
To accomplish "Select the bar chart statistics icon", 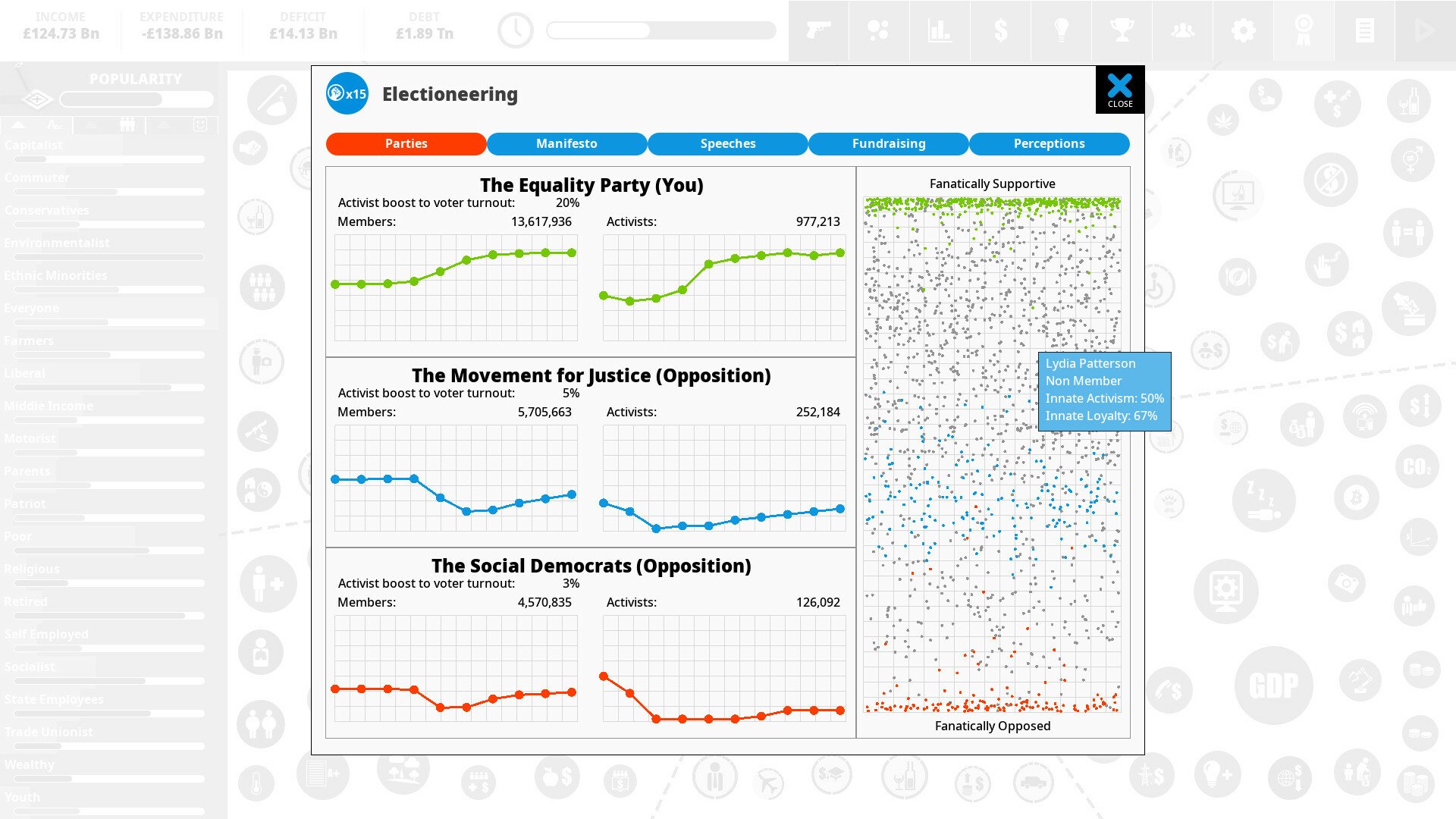I will coord(940,30).
